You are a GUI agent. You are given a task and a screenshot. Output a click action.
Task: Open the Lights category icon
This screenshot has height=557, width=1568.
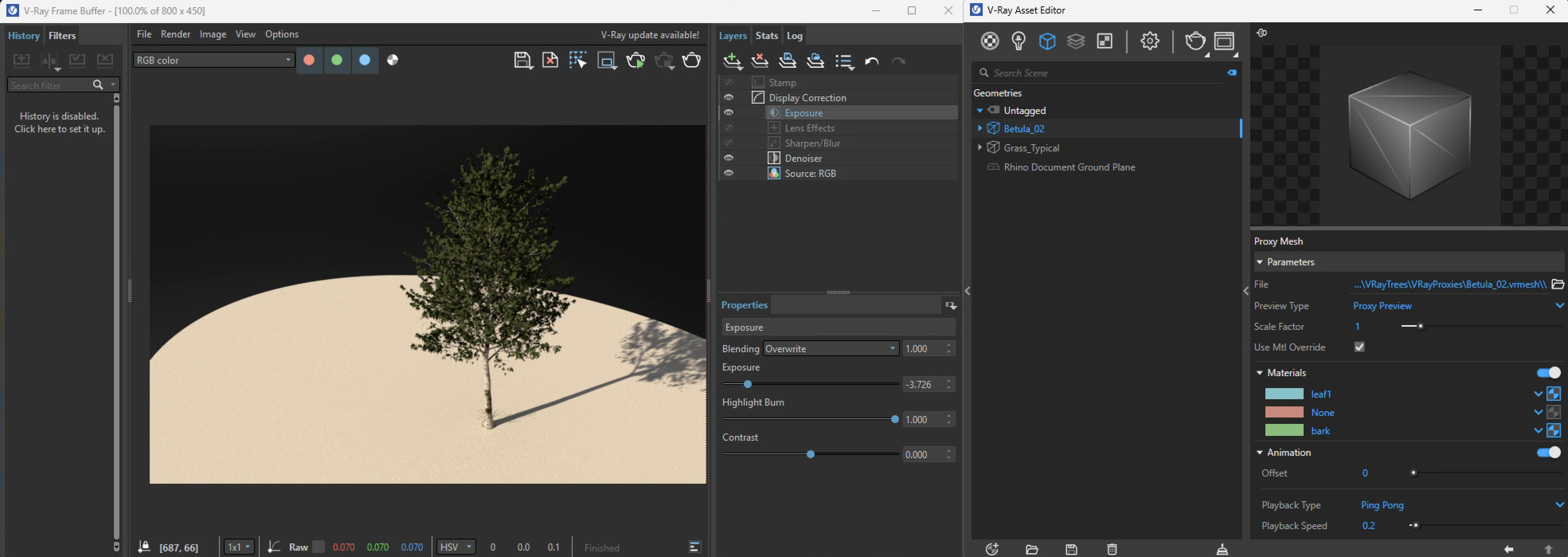tap(1019, 41)
